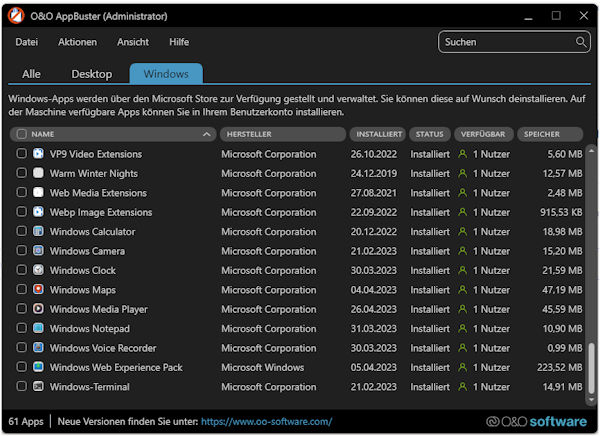Click the Windows Calculator app icon
The image size is (600, 436).
(x=38, y=231)
